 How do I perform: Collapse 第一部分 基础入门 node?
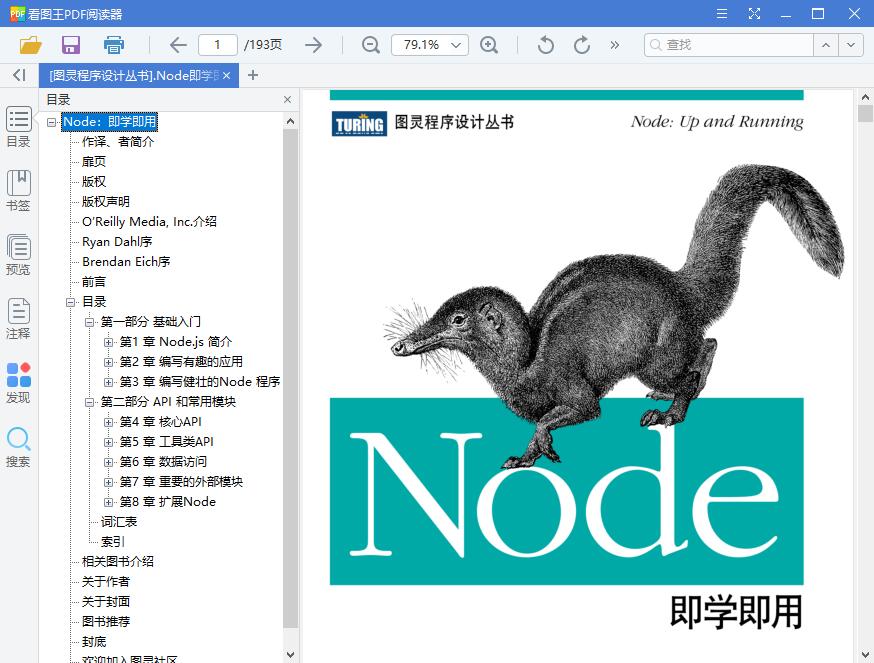tap(89, 322)
